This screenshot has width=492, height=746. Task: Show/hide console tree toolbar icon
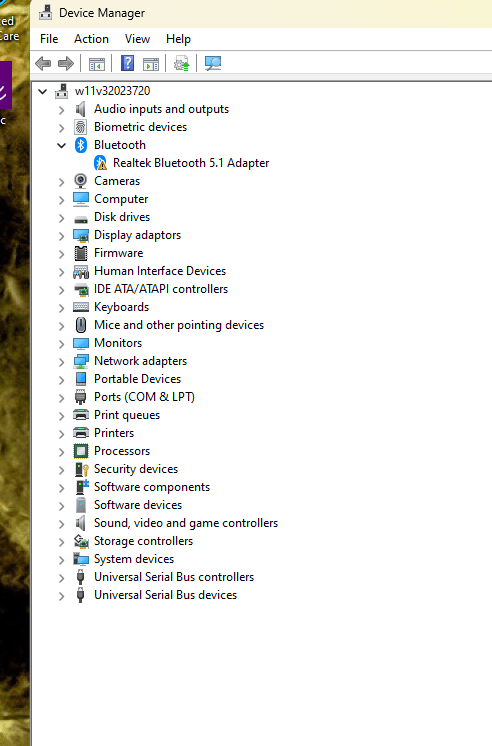pos(97,63)
